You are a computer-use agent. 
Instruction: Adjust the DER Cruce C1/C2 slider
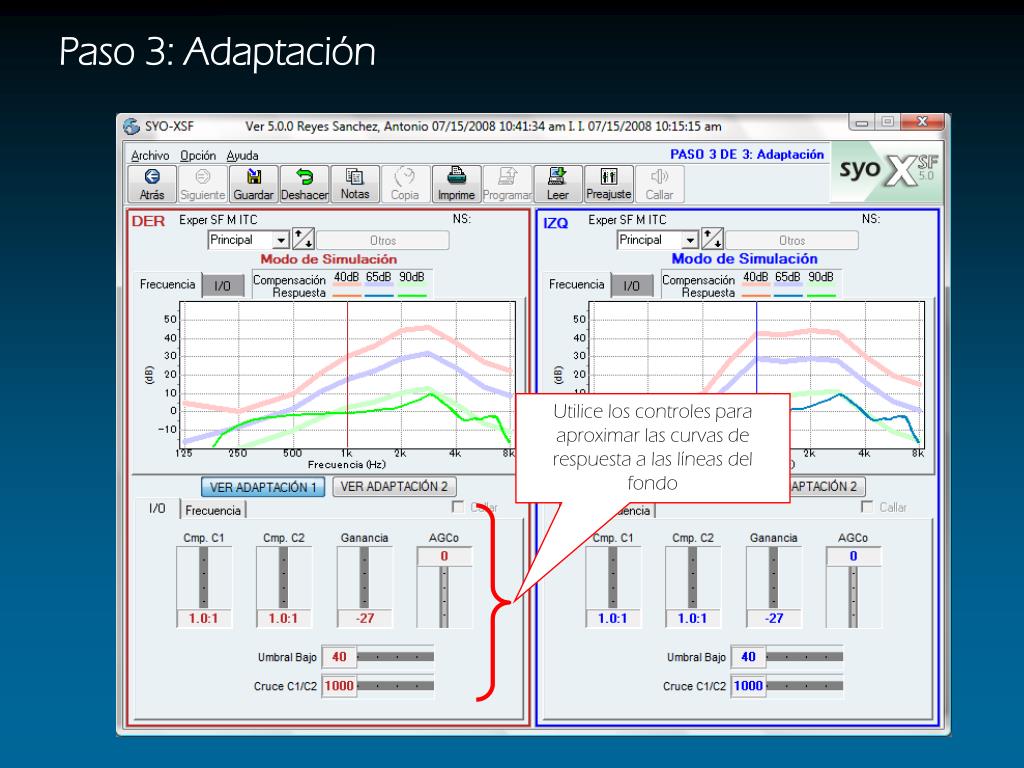pyautogui.click(x=396, y=686)
